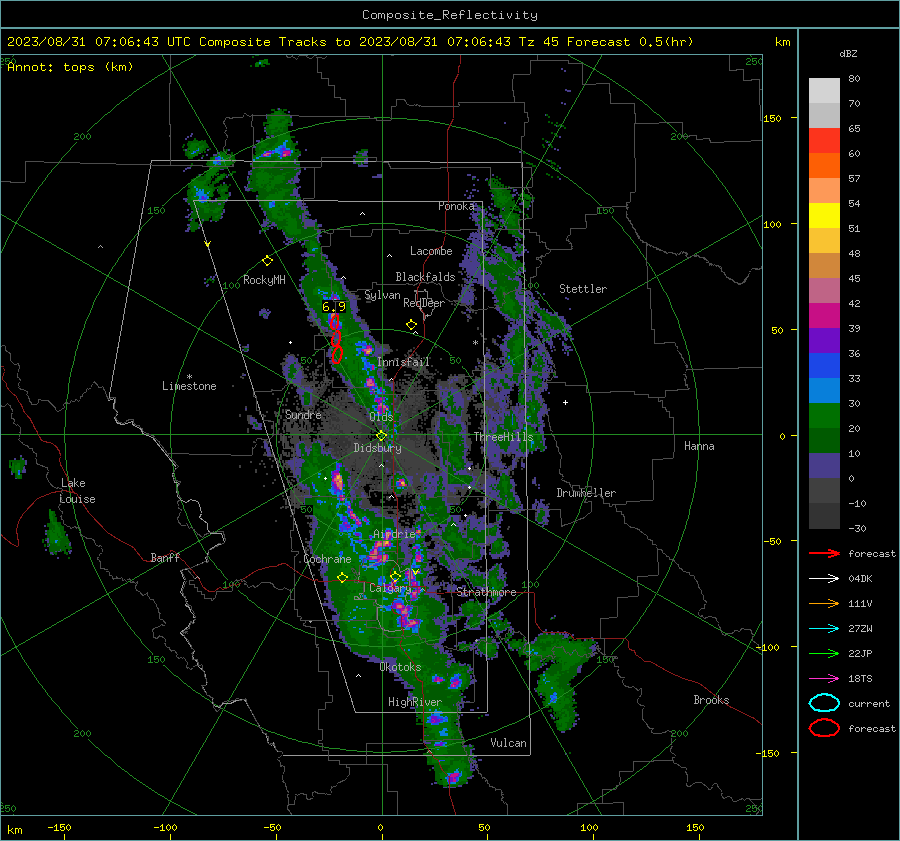Click the Brooks city label

coord(711,700)
